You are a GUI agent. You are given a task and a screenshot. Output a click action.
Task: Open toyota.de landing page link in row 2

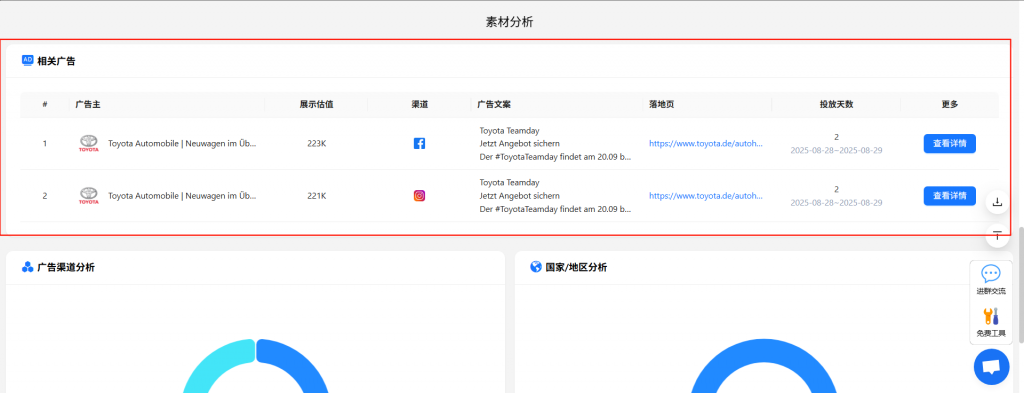(705, 195)
